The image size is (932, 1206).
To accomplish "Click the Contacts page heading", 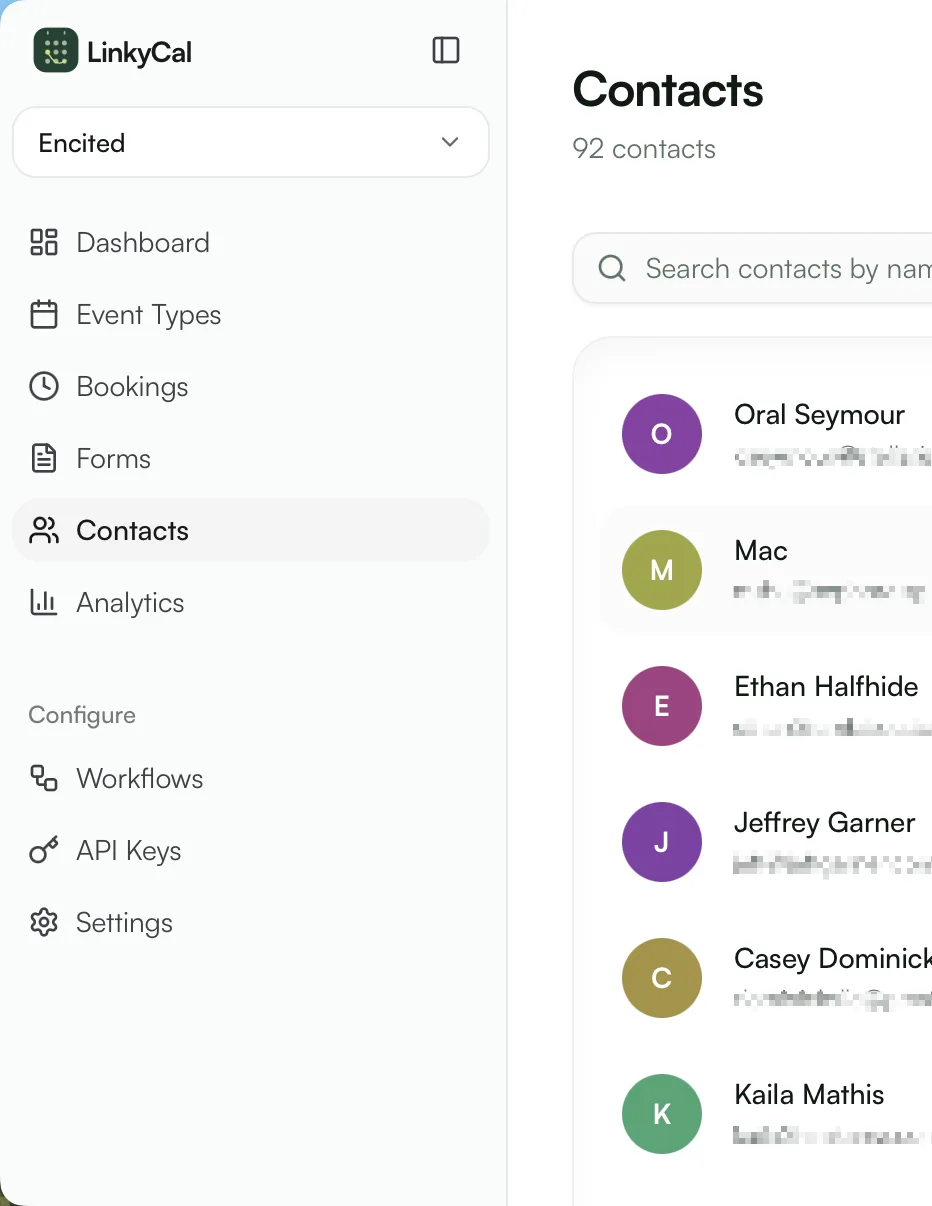I will tap(668, 90).
